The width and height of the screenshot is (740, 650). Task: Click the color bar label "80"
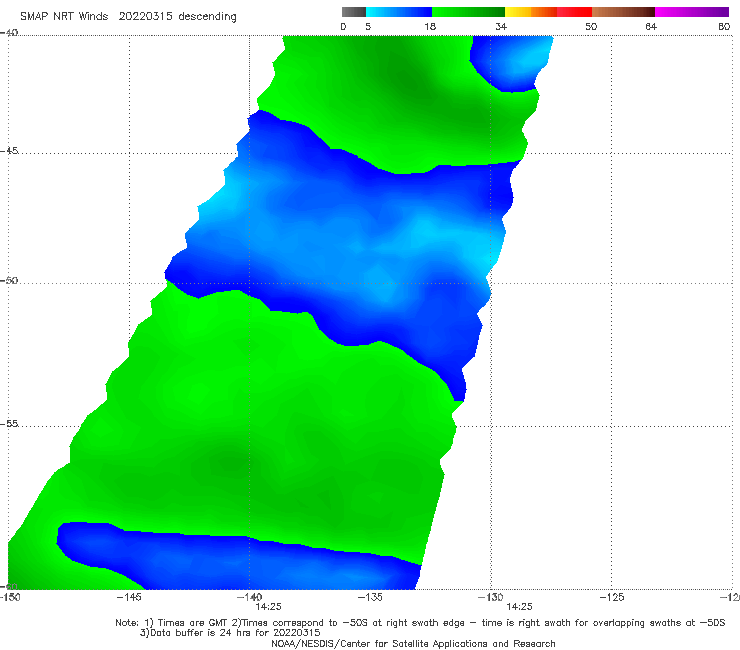pos(724,26)
